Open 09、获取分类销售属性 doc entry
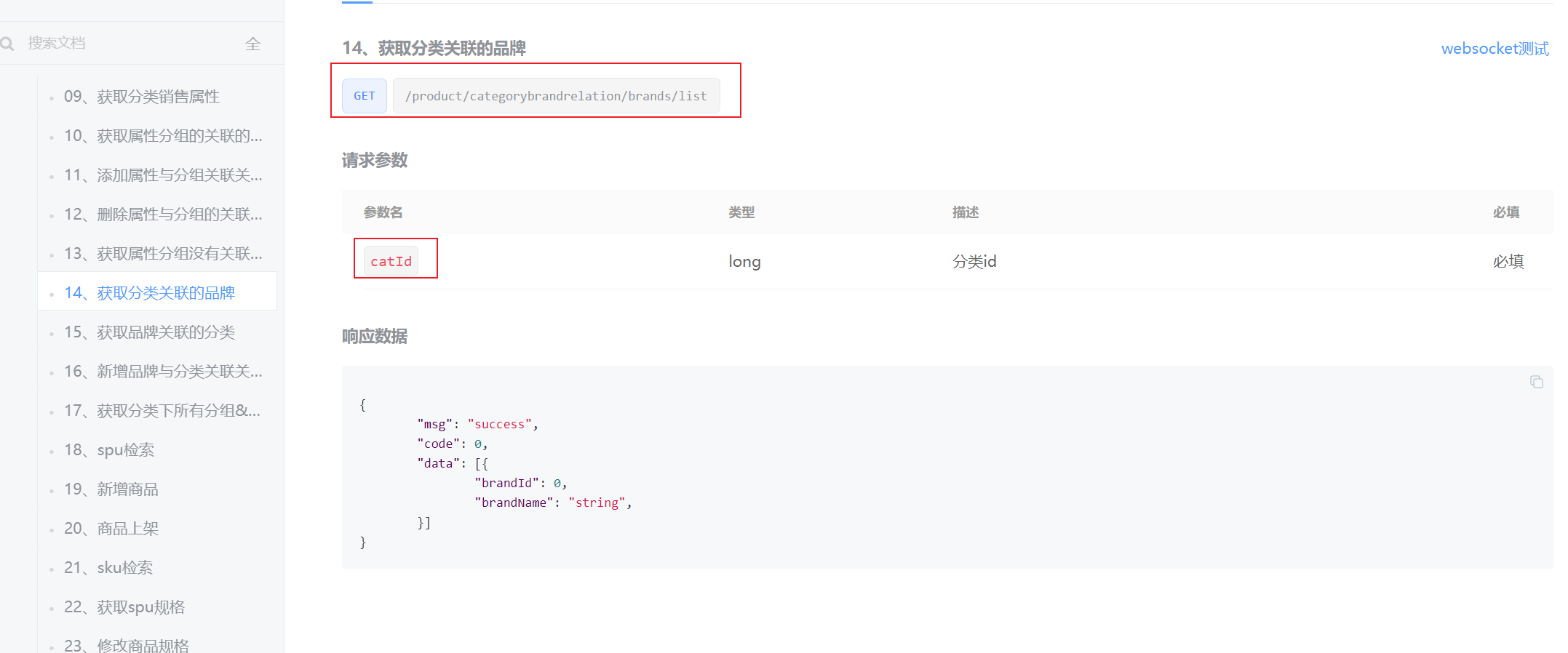 point(142,97)
